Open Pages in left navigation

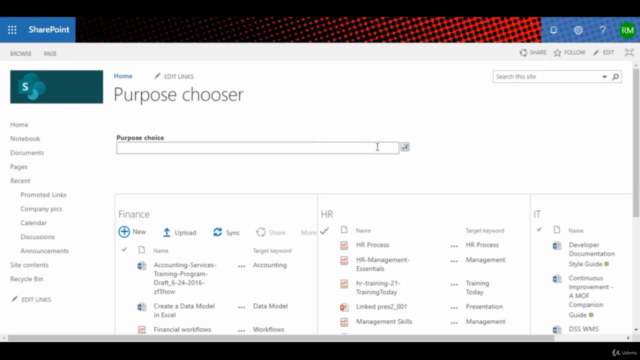tap(19, 167)
